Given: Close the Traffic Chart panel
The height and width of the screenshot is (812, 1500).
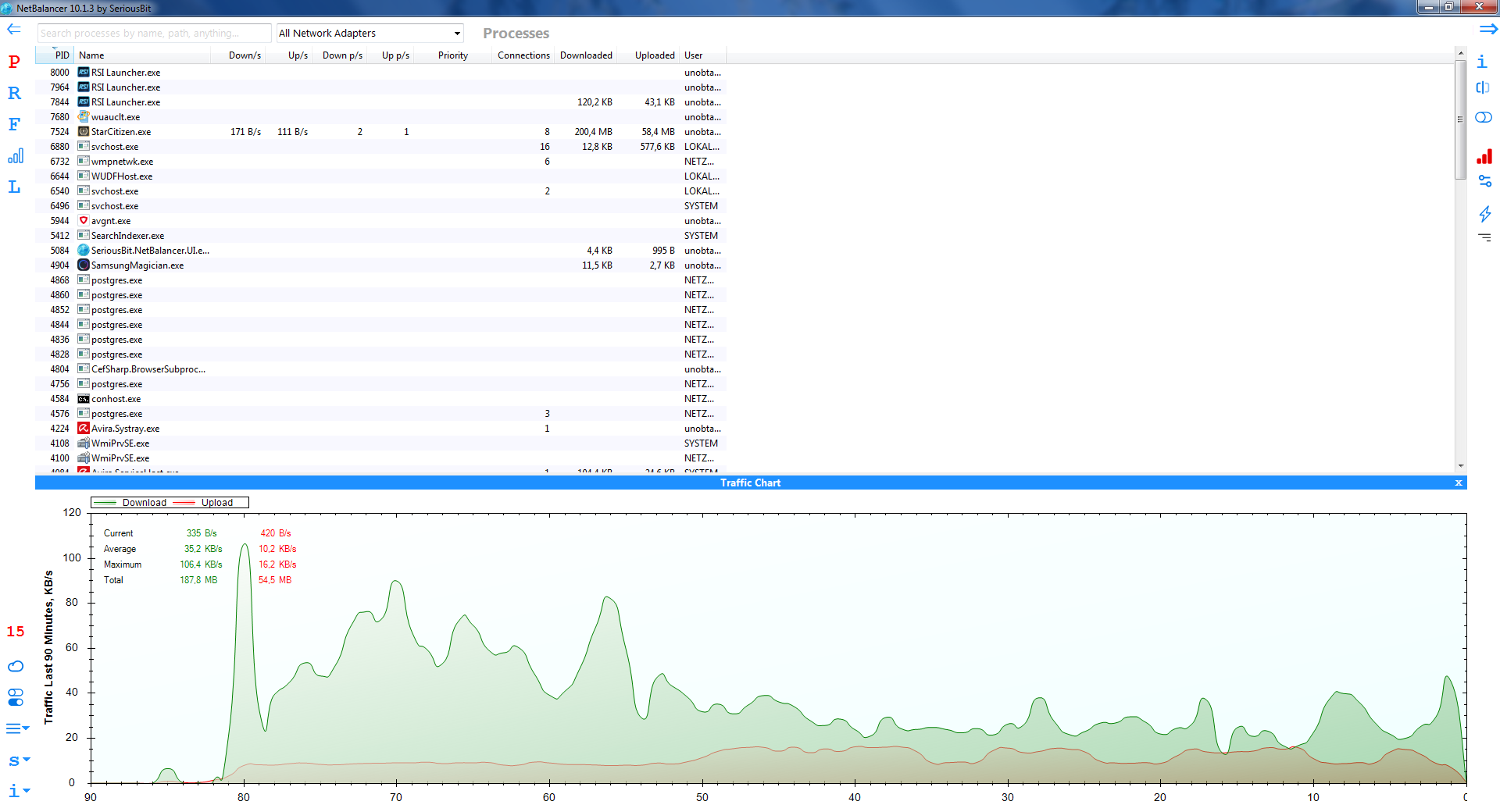Looking at the screenshot, I should 1458,483.
